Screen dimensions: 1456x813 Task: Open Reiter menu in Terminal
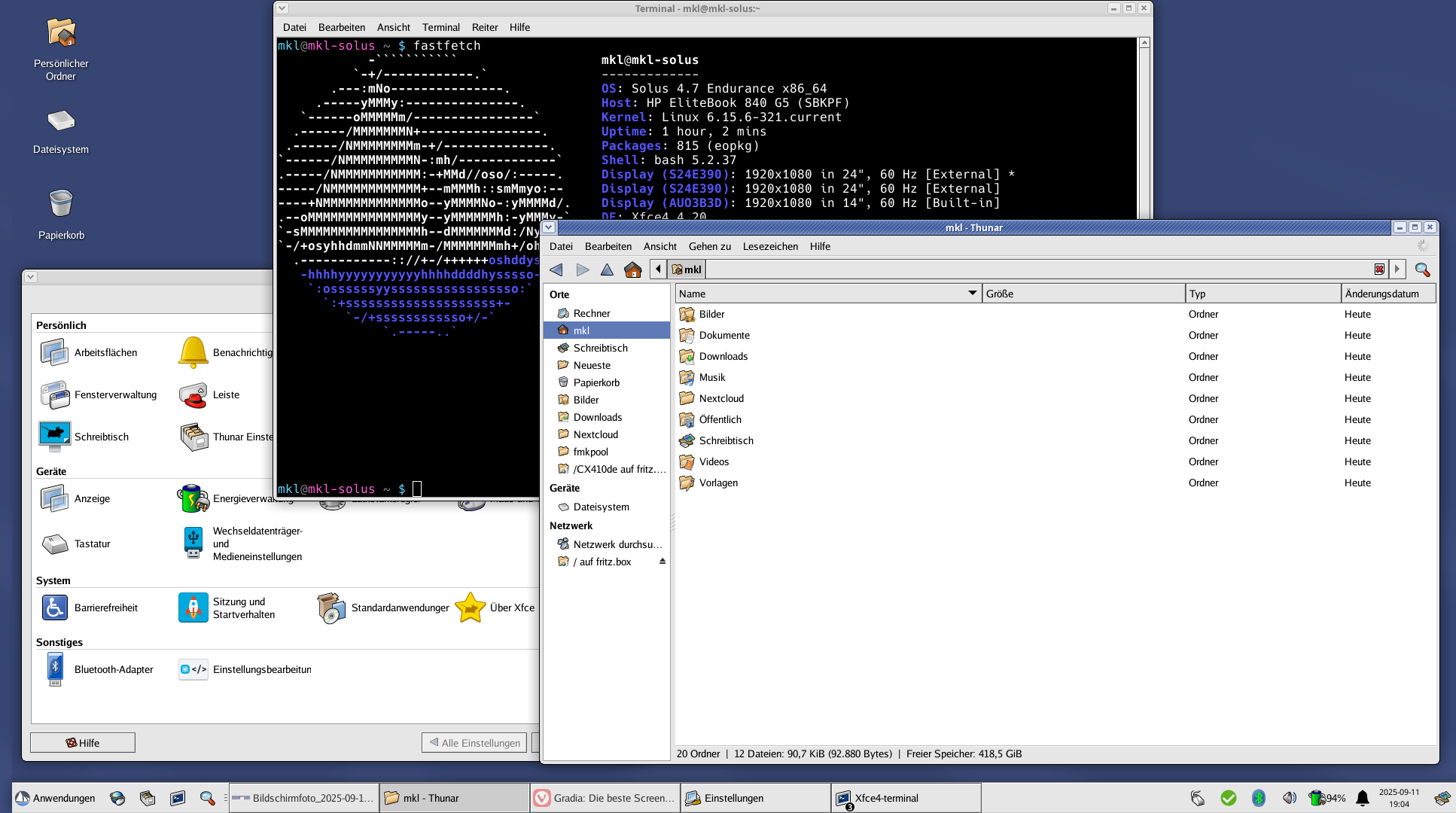tap(485, 27)
